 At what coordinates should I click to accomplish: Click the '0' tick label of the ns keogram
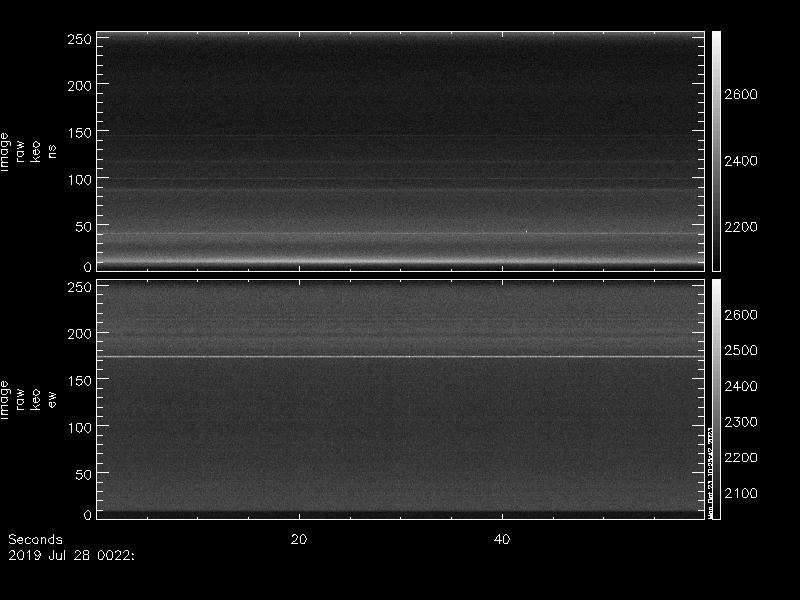[88, 267]
